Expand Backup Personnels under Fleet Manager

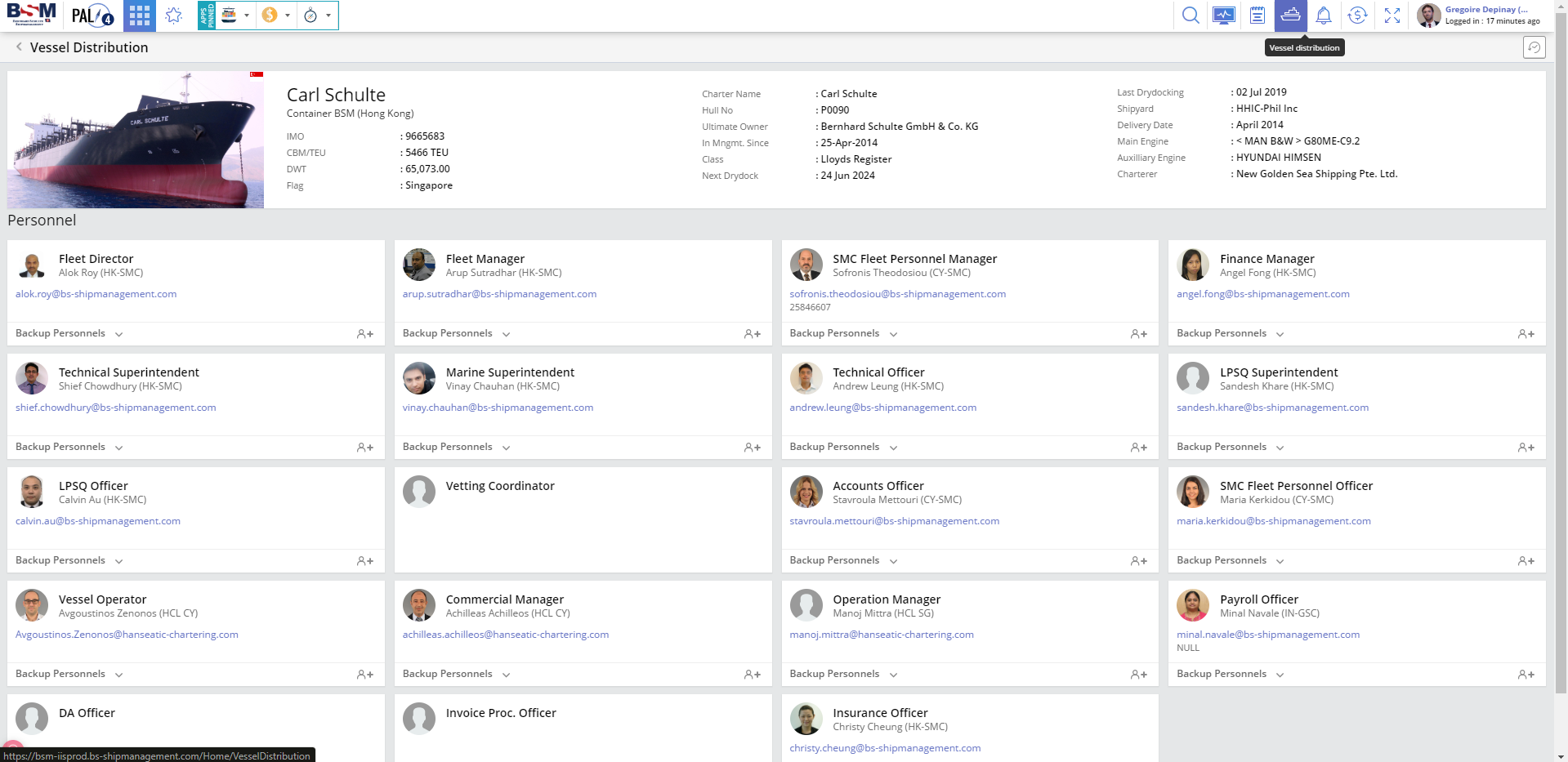[456, 333]
